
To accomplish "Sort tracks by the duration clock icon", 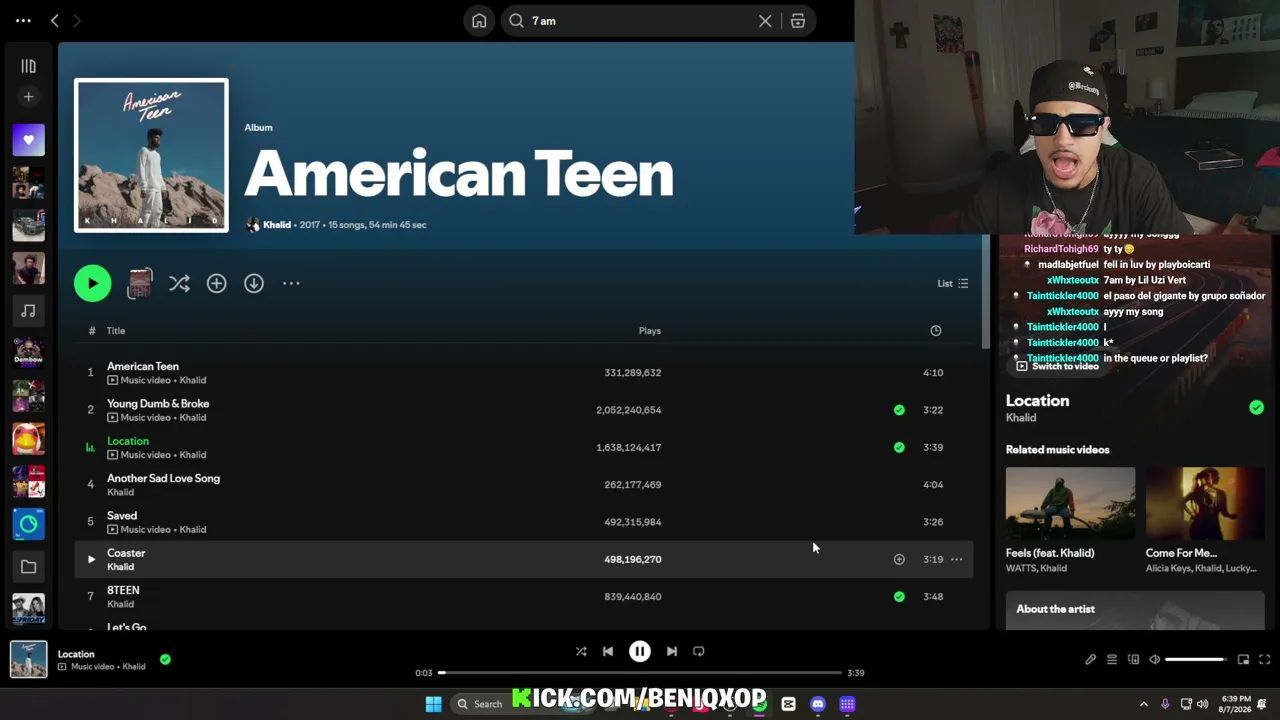I will click(936, 331).
